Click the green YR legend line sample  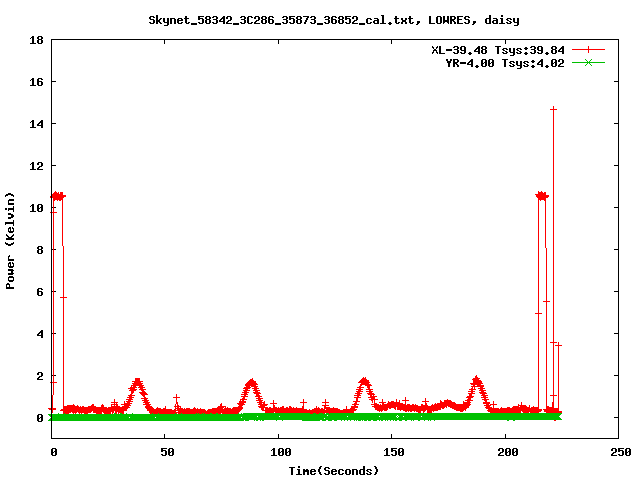point(588,62)
